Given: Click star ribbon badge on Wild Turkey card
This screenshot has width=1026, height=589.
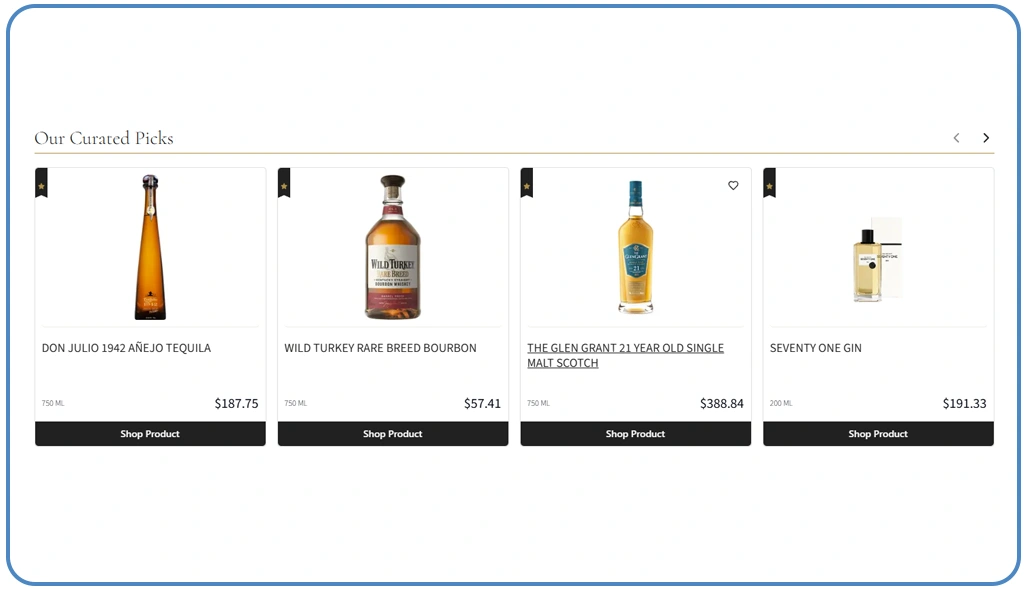Looking at the screenshot, I should [x=284, y=183].
